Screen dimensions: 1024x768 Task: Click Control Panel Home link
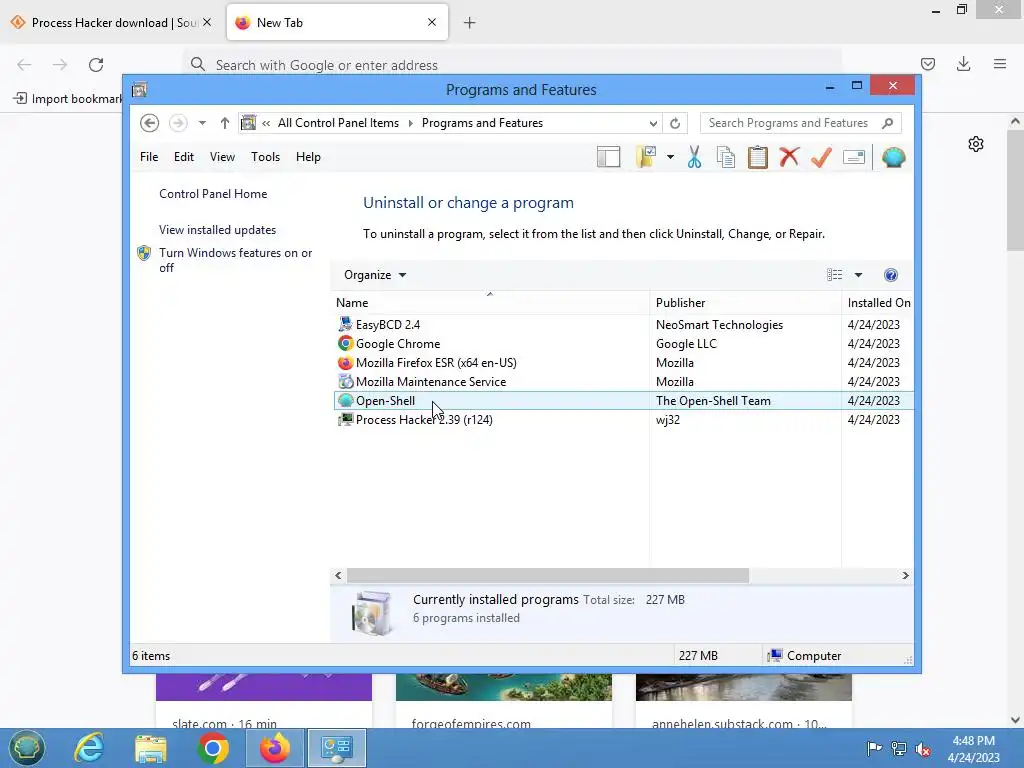(213, 194)
